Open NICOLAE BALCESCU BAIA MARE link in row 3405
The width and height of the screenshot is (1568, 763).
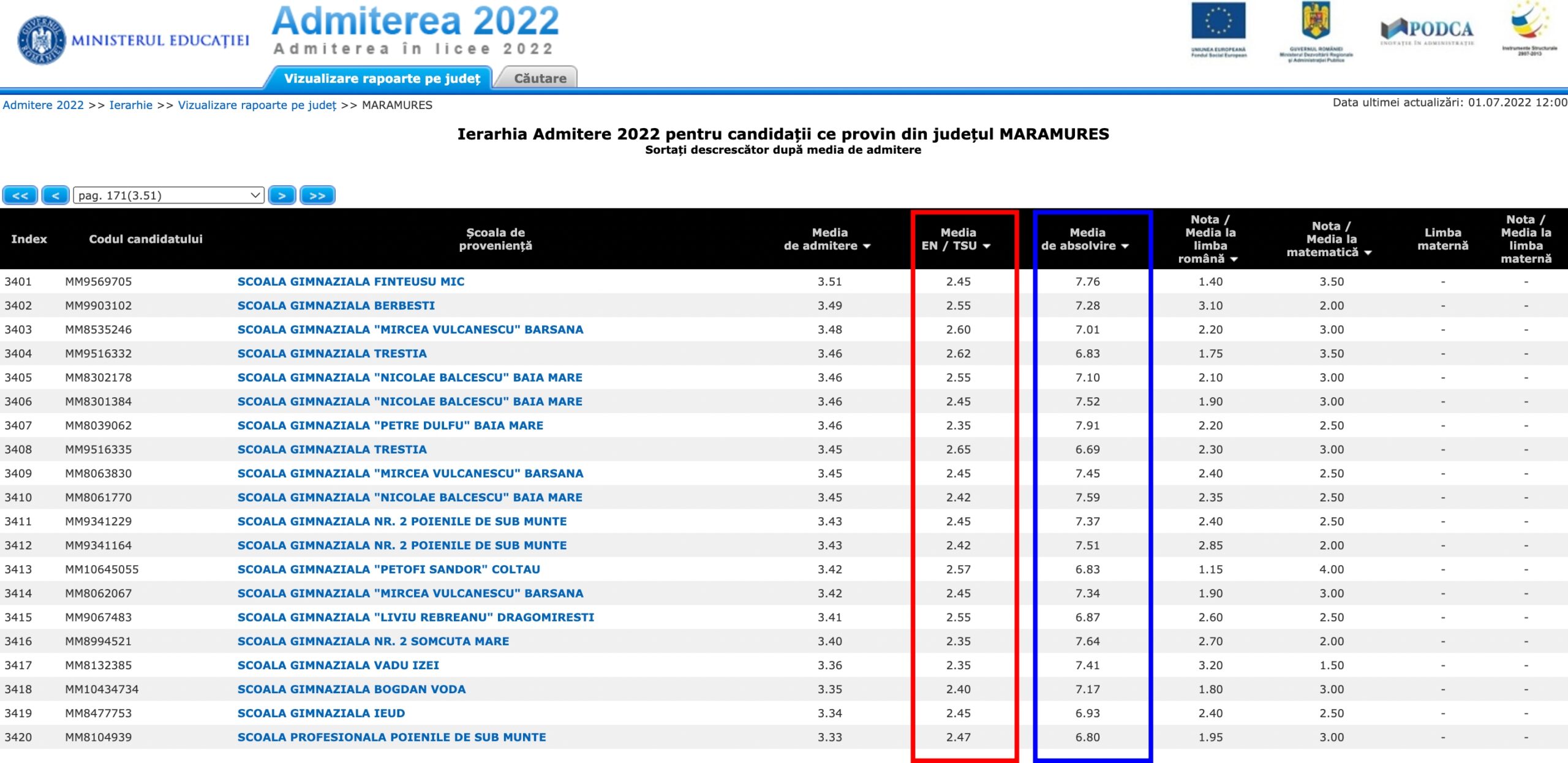tap(410, 378)
